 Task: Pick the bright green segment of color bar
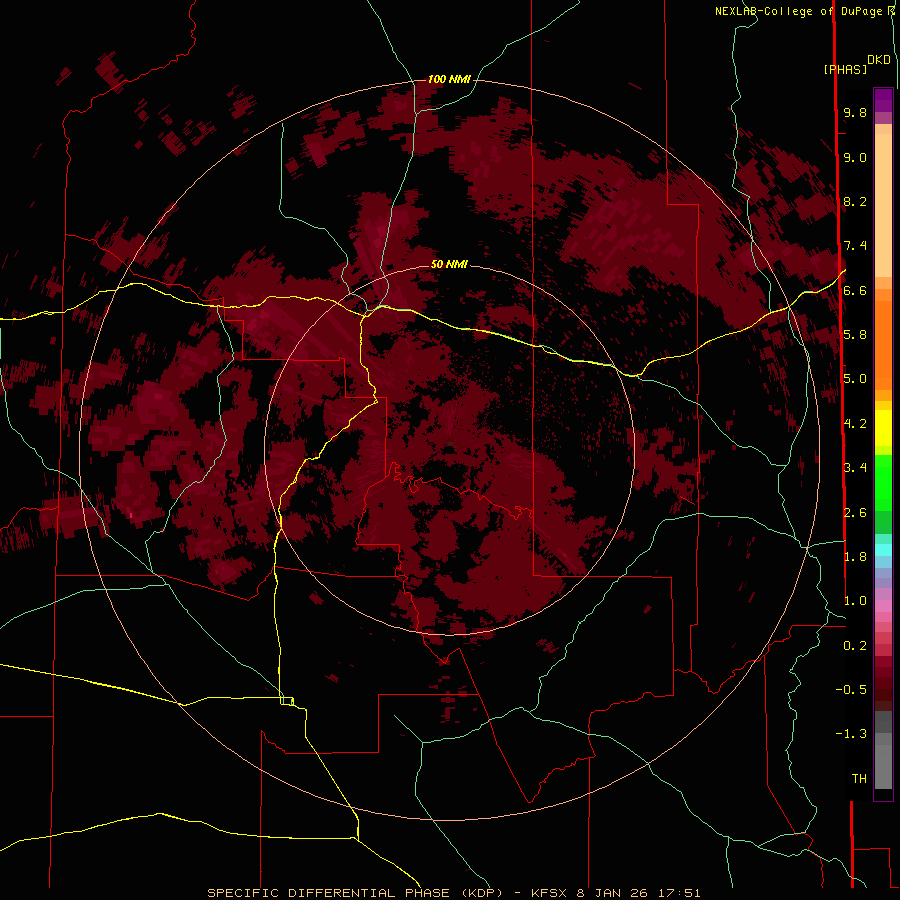pyautogui.click(x=883, y=483)
